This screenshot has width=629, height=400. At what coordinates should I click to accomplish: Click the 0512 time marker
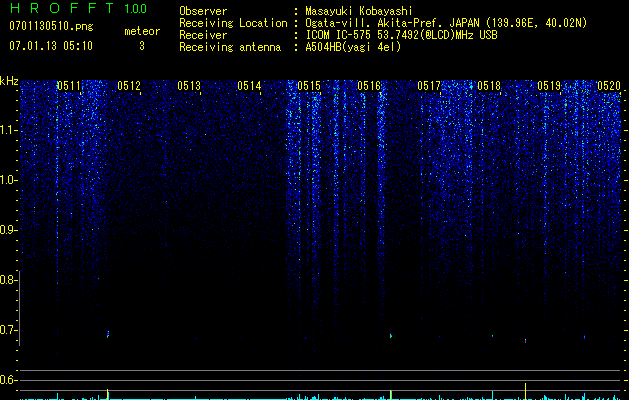(129, 86)
